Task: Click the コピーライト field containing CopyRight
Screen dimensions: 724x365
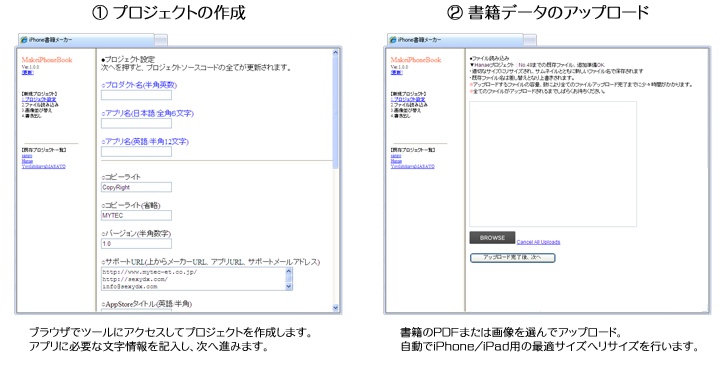Action: (x=137, y=187)
